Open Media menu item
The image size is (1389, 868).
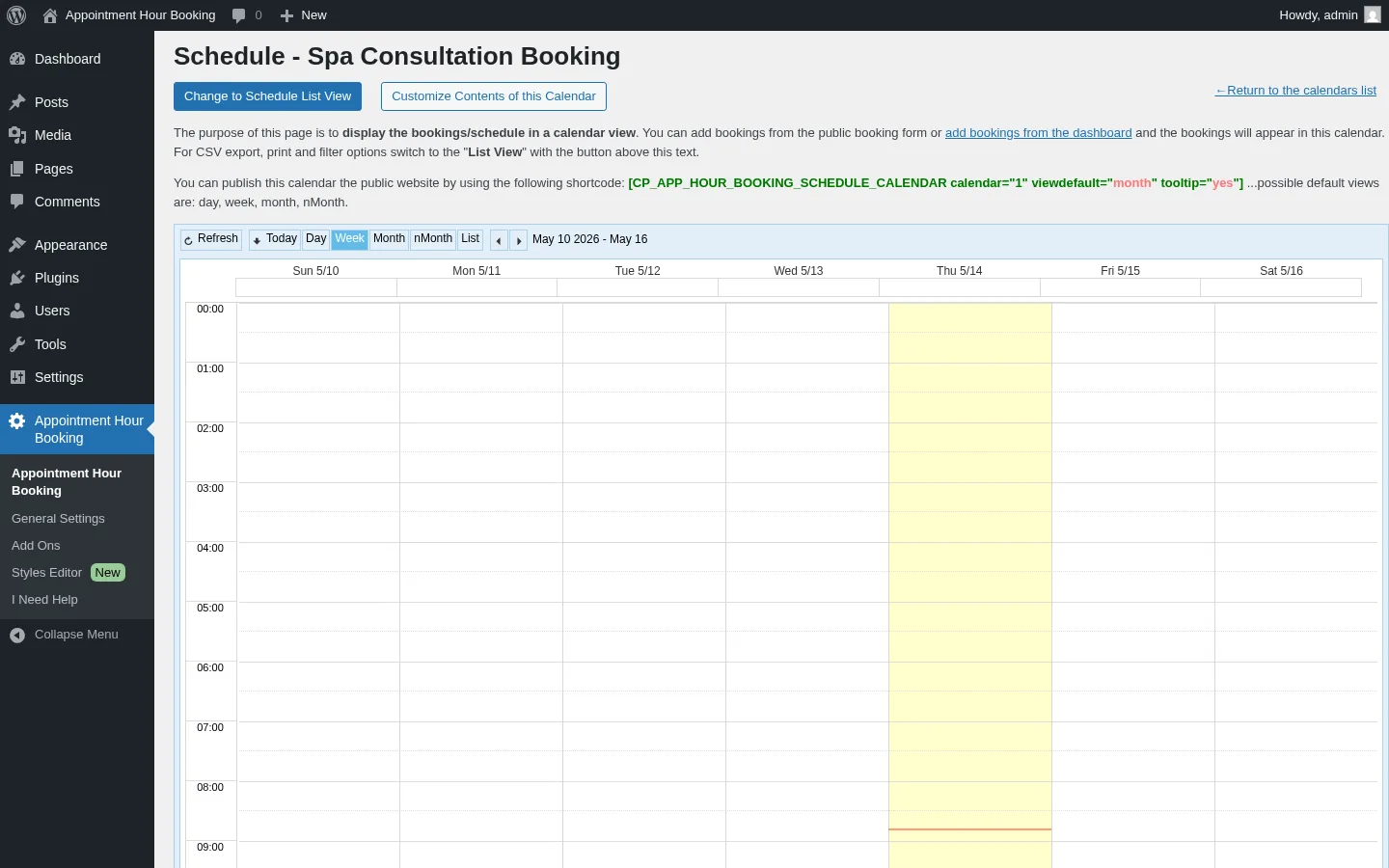click(77, 135)
